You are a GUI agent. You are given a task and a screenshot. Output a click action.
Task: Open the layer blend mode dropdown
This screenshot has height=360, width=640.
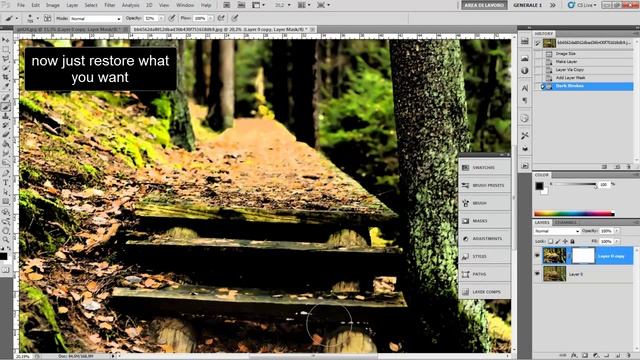point(557,231)
